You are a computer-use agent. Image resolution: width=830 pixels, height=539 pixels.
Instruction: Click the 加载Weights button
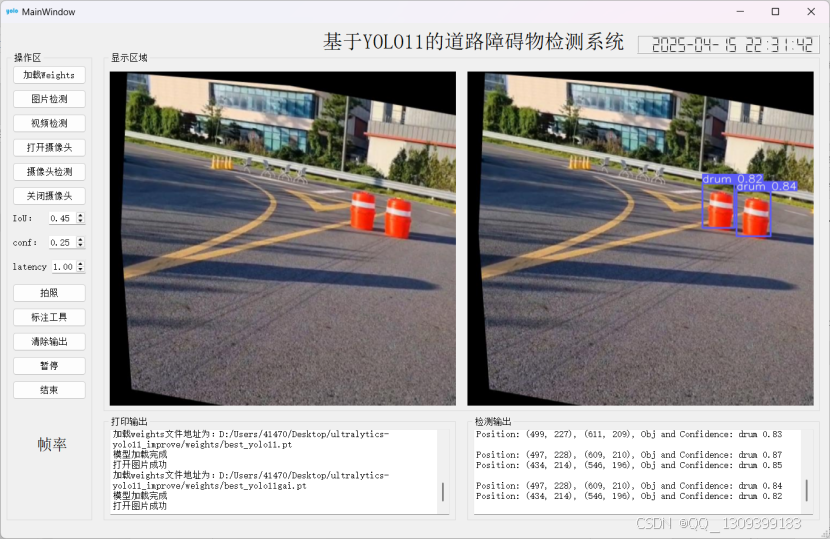49,75
